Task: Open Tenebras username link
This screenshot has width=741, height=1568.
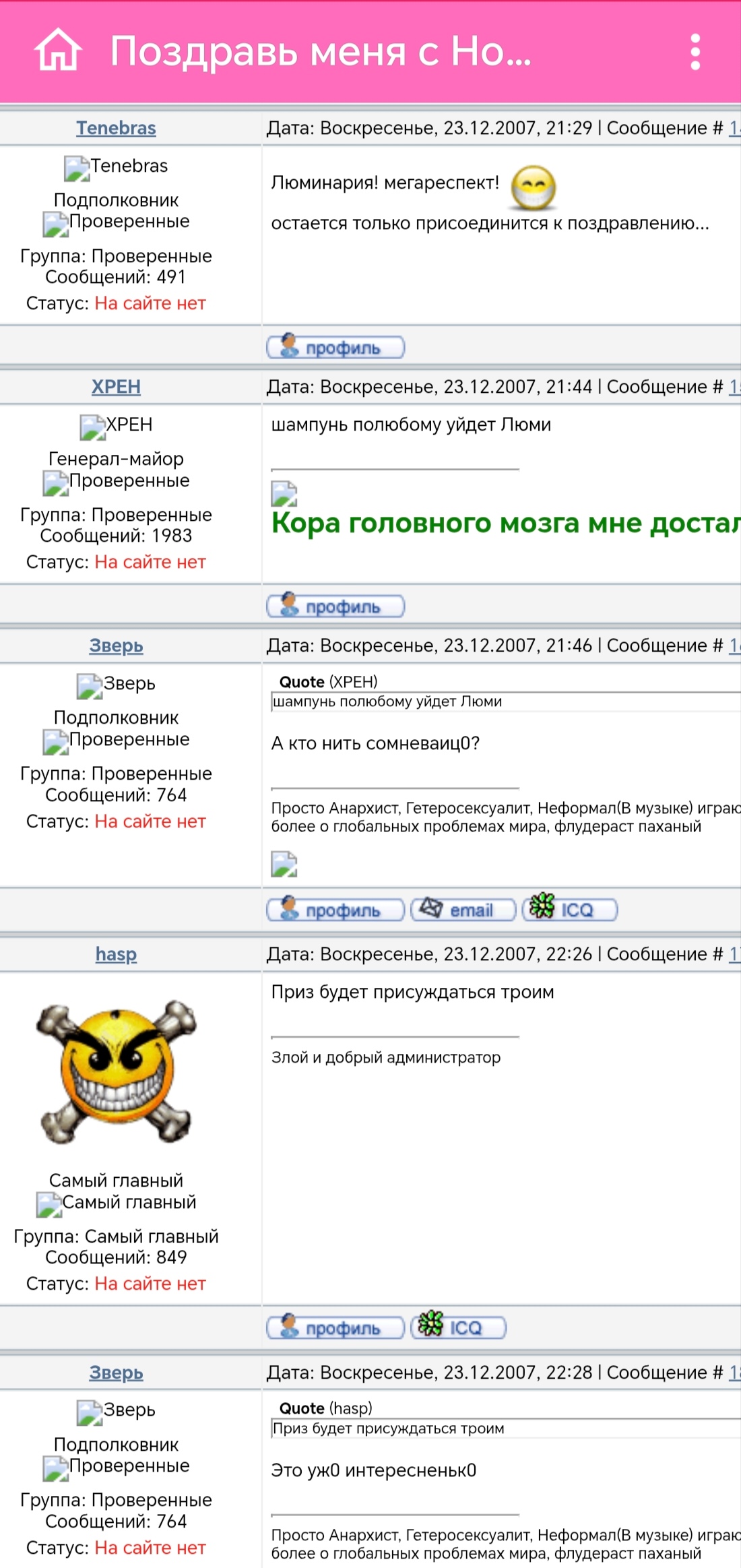Action: click(x=116, y=128)
